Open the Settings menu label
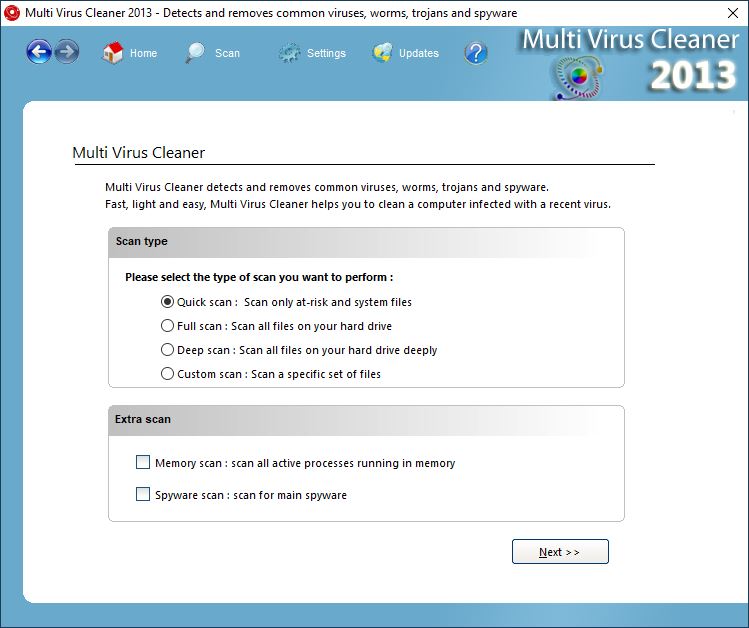This screenshot has height=628, width=749. (326, 53)
